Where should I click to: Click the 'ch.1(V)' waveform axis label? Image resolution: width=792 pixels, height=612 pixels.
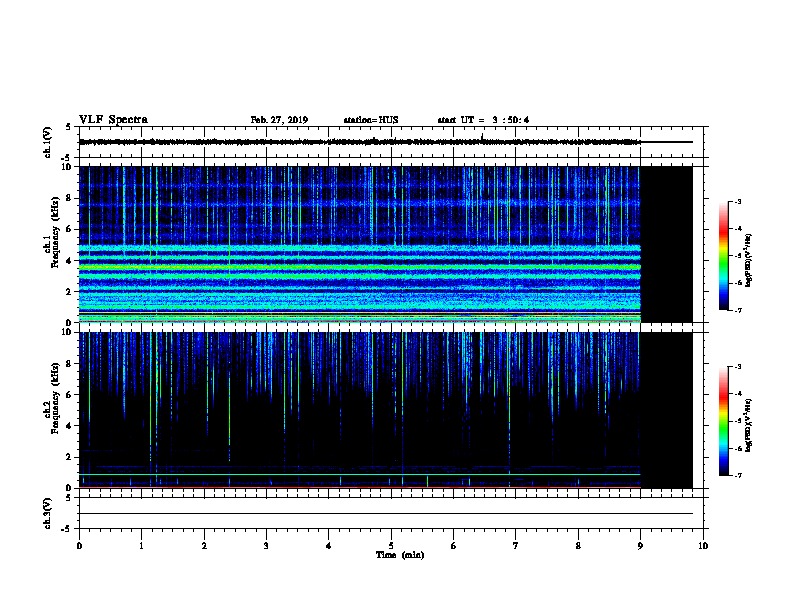48,142
